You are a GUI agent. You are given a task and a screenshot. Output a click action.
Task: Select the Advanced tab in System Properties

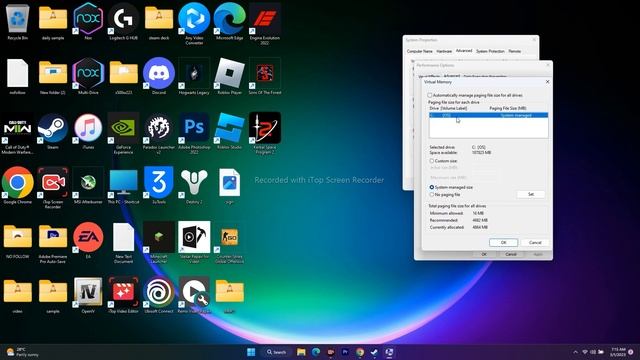[464, 51]
